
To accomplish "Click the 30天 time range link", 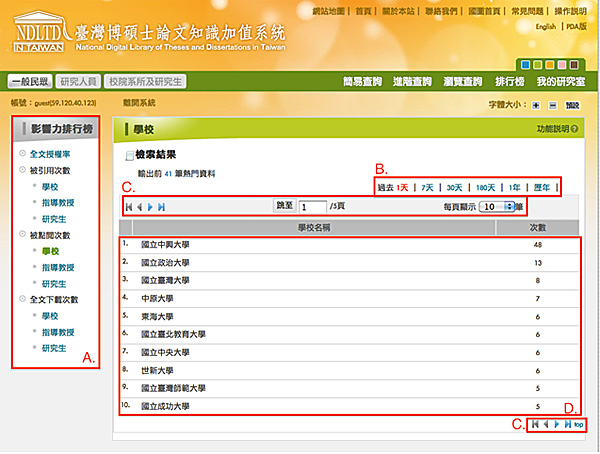I will (x=455, y=188).
